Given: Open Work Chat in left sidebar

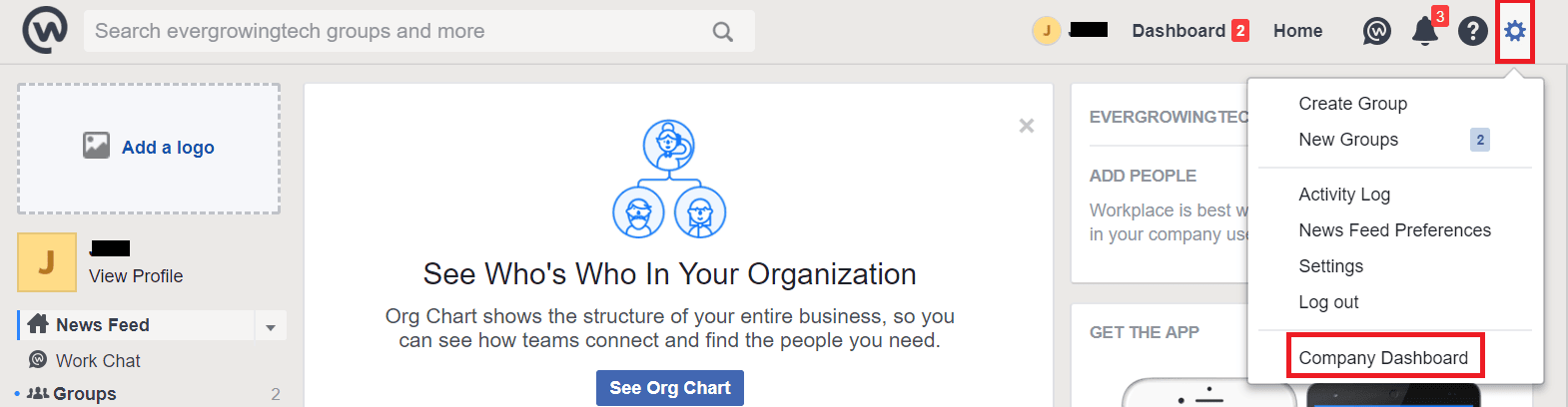Looking at the screenshot, I should tap(98, 361).
